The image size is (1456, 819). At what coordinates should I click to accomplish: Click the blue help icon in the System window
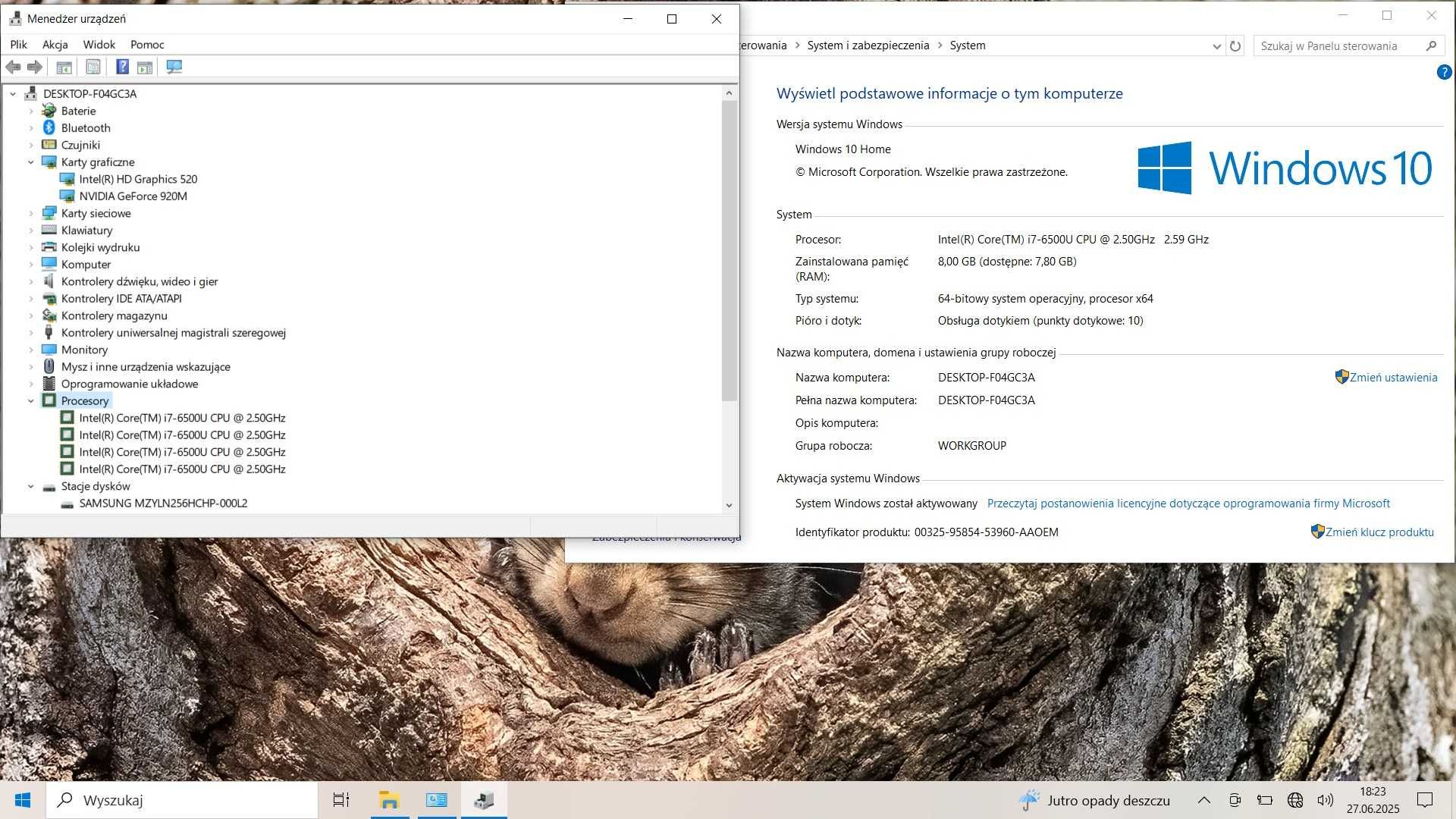[1444, 73]
